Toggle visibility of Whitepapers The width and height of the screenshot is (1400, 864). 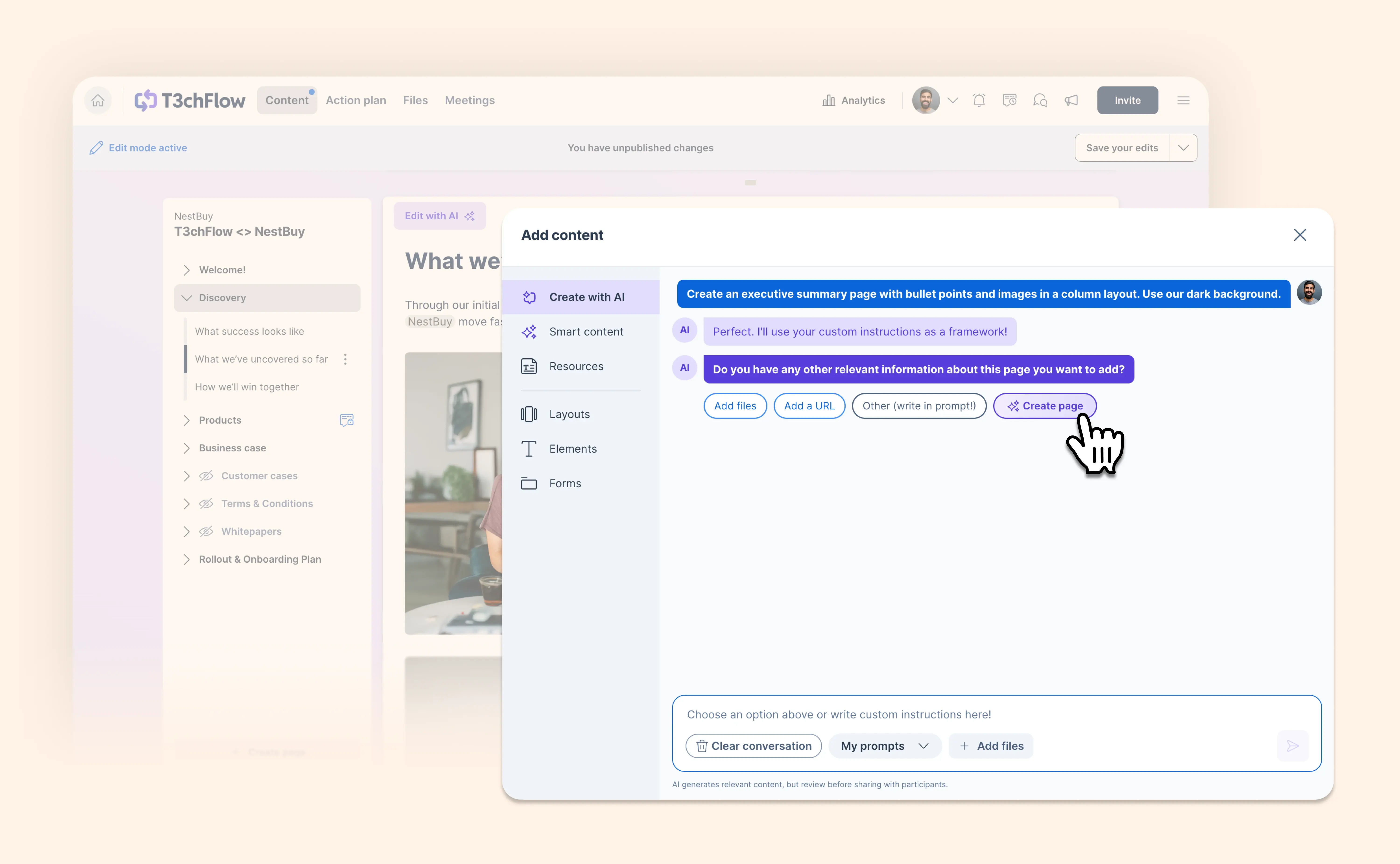(206, 531)
